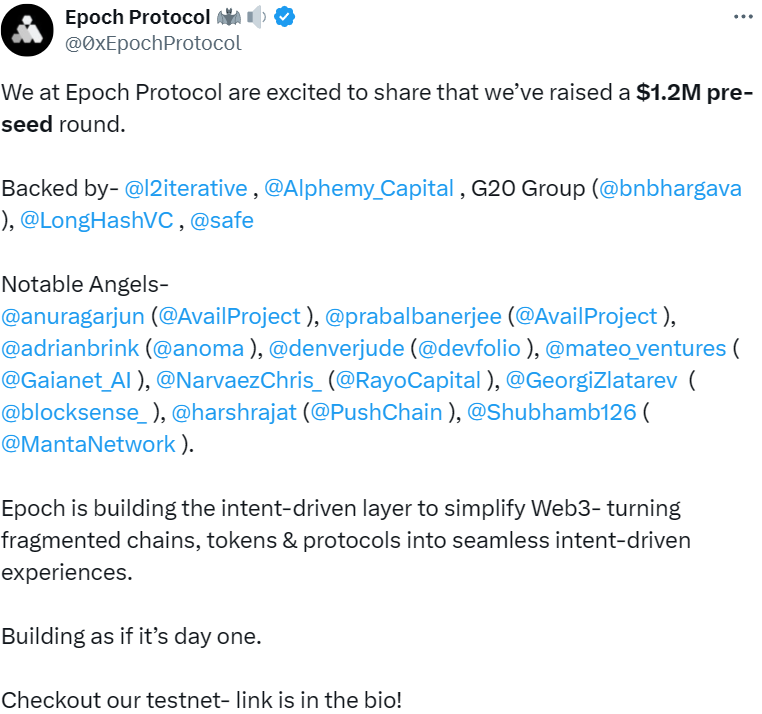Open the Epoch Protocol display name
This screenshot has width=762, height=714.
(137, 17)
